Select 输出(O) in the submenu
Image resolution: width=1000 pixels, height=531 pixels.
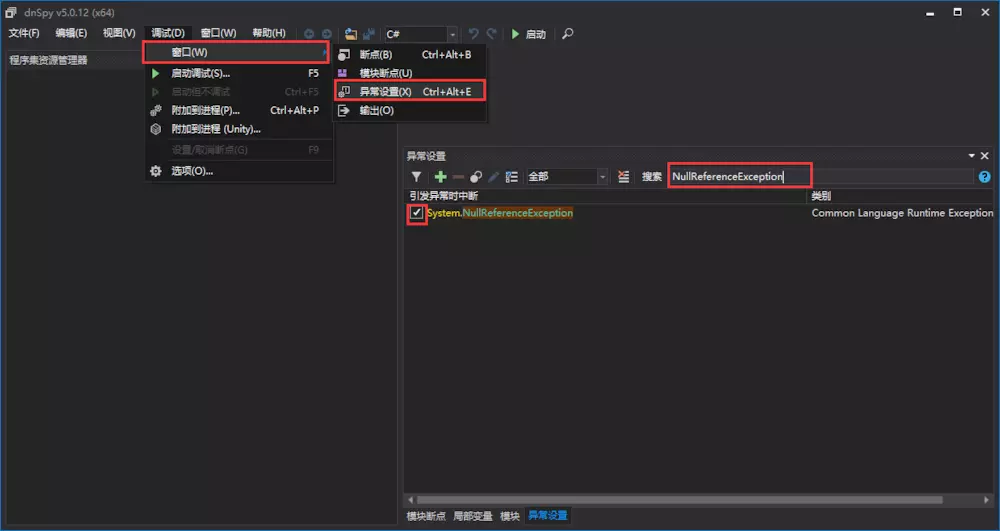tap(409, 110)
